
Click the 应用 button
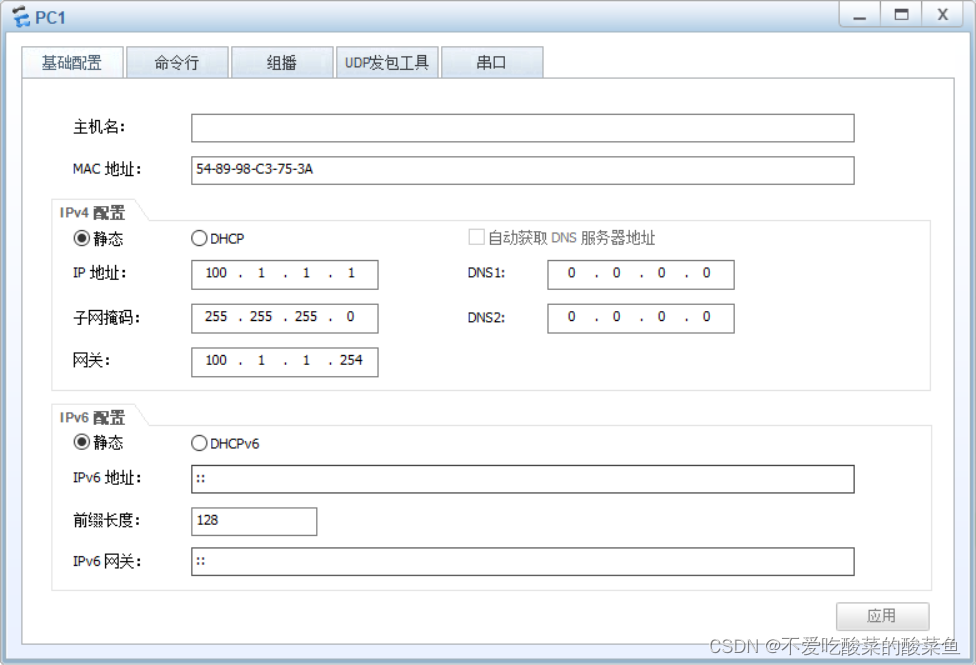click(882, 616)
